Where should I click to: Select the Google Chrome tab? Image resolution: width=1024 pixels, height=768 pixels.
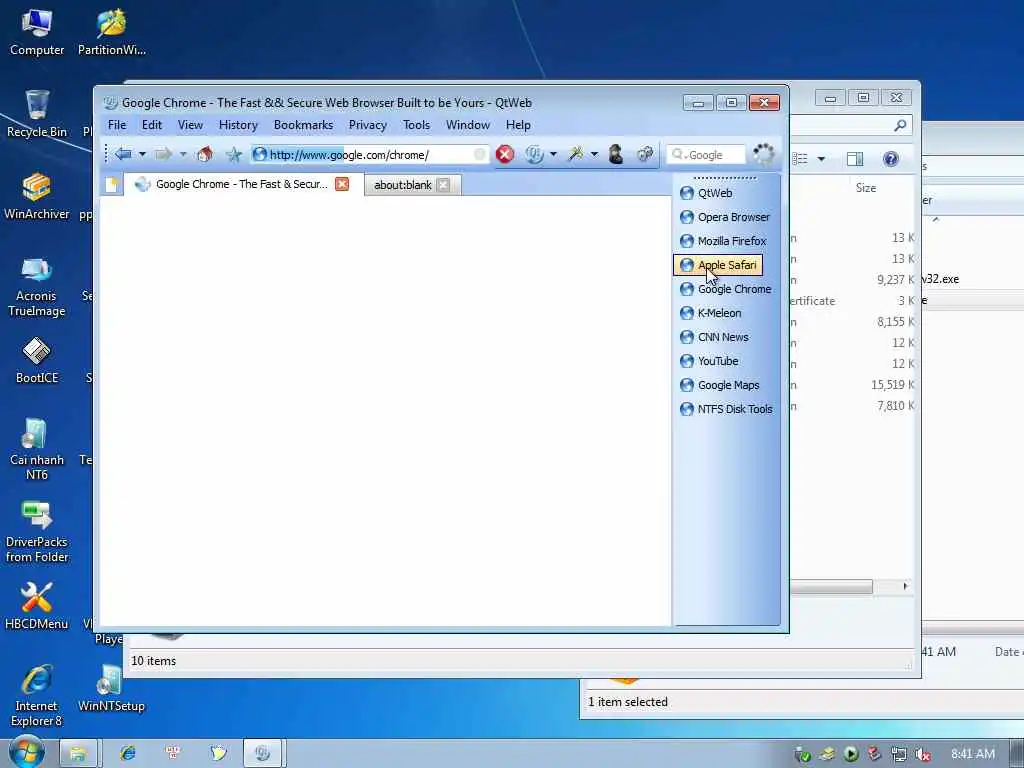[x=241, y=184]
